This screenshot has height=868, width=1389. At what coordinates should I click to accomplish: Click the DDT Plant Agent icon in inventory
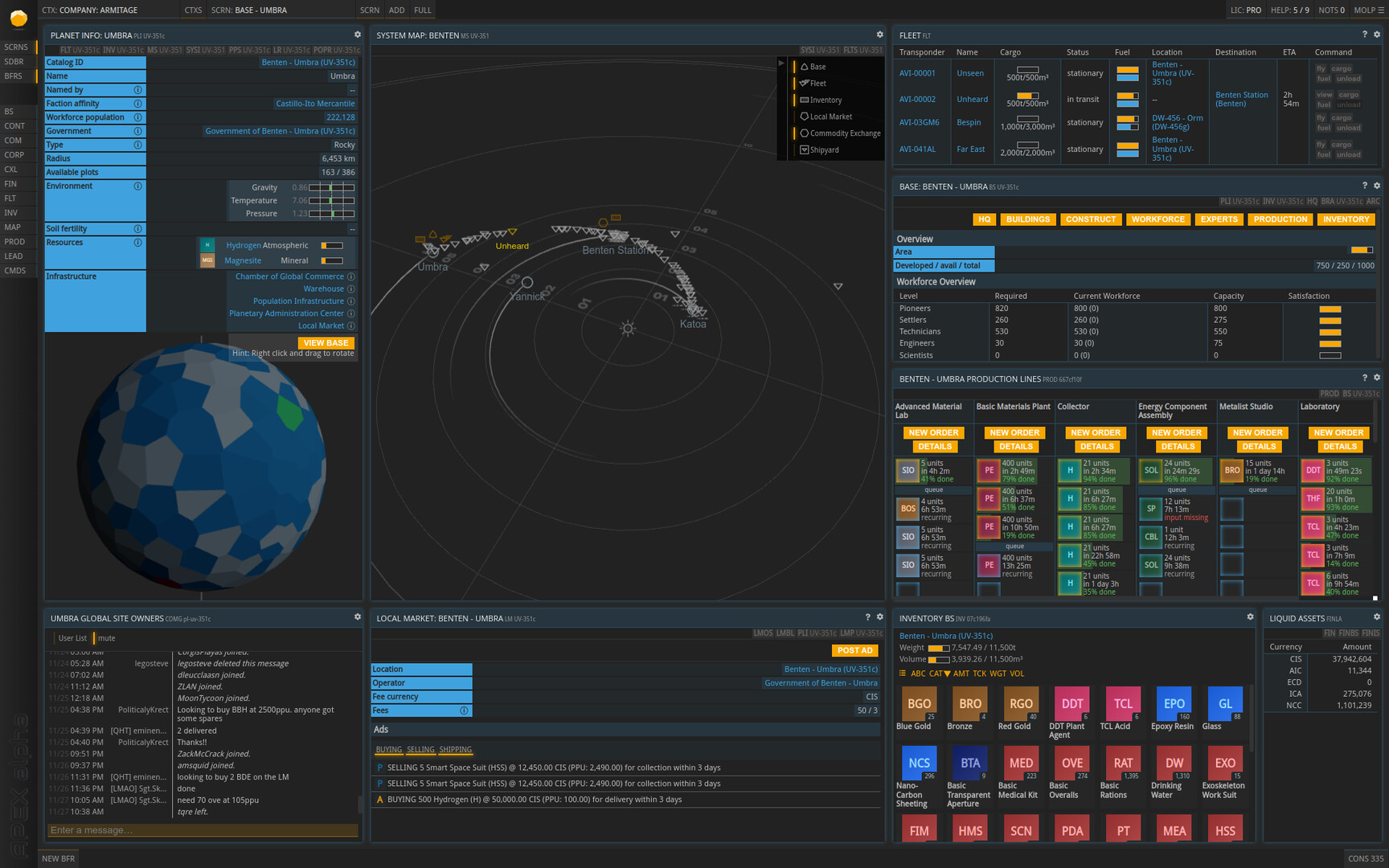[1071, 702]
